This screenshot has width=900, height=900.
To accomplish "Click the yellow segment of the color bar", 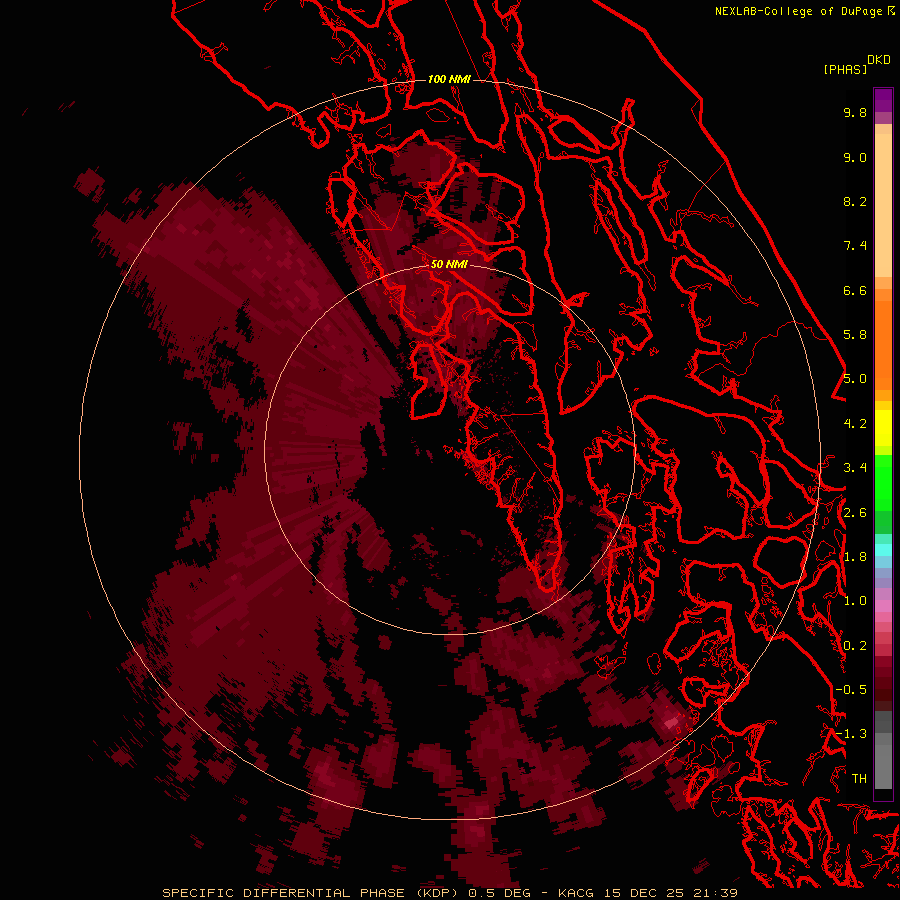I will (x=883, y=428).
